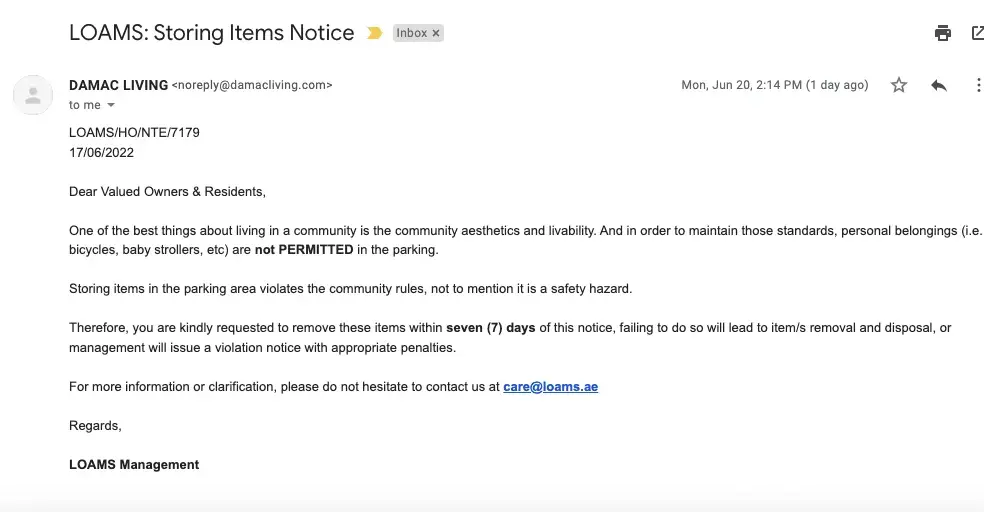Click the reference number LOAMS/HO/NTE/7179
This screenshot has height=512, width=984.
(x=134, y=132)
